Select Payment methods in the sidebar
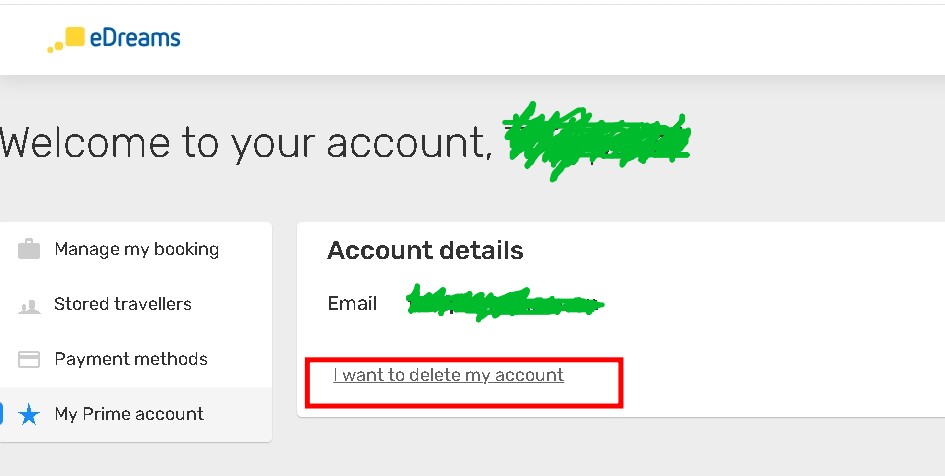Screen dimensions: 945x476 tap(131, 359)
